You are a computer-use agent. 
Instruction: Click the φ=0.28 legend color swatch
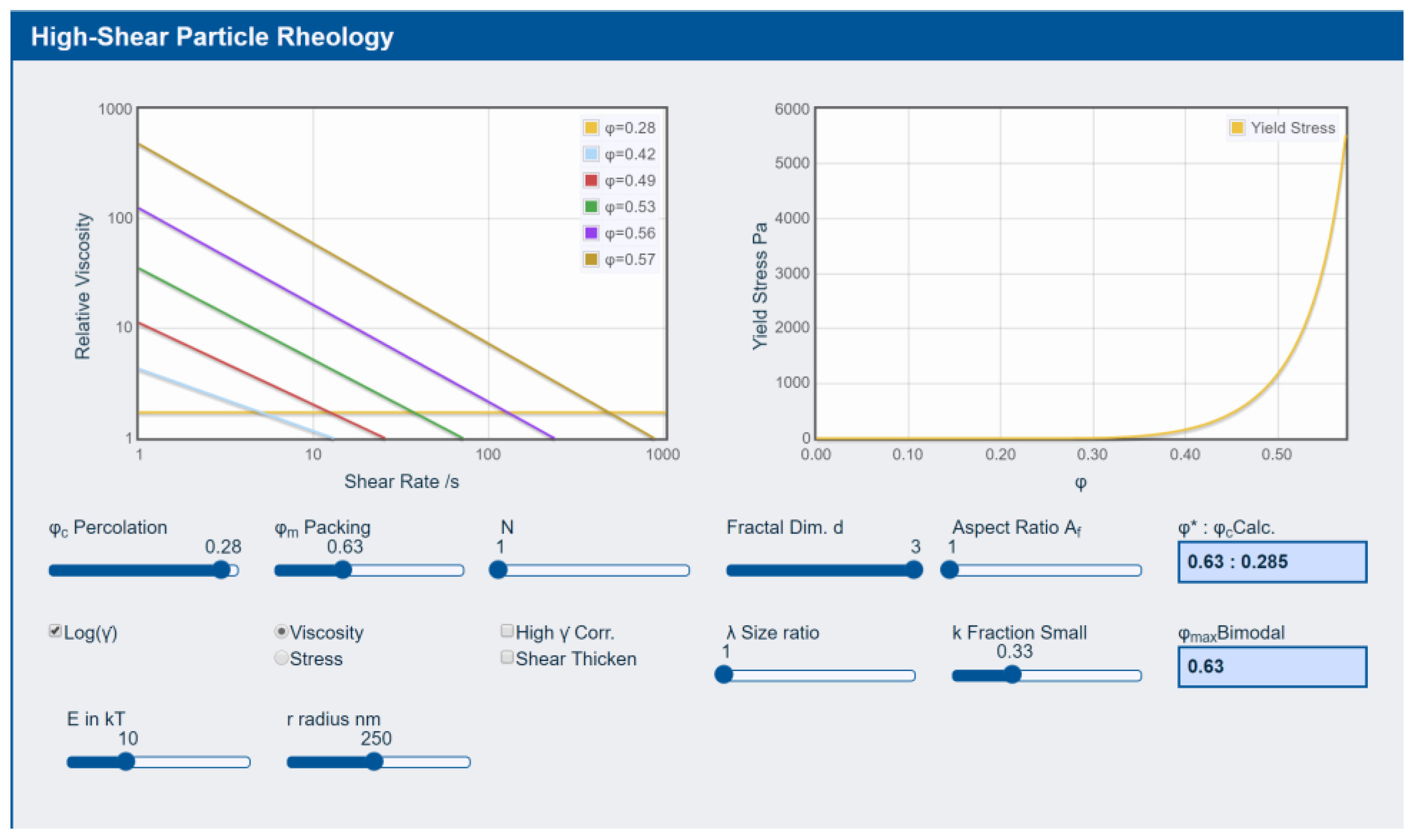tap(591, 128)
